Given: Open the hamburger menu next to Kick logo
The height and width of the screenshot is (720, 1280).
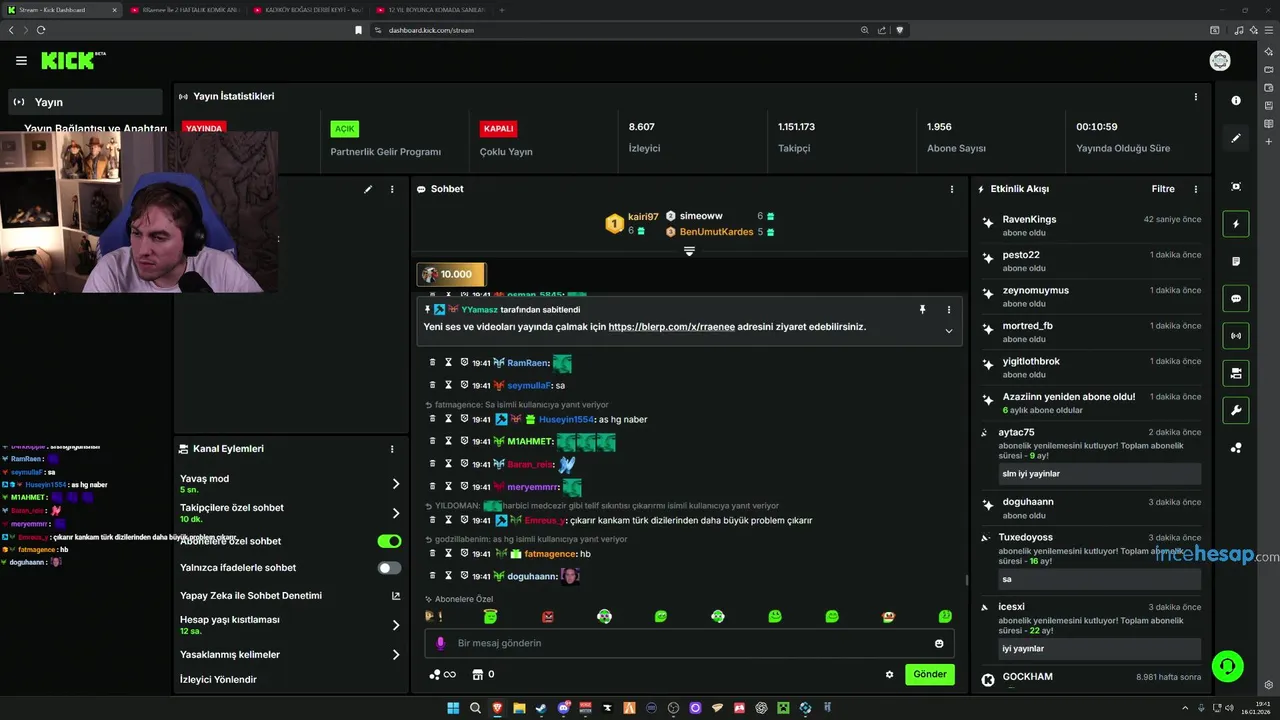Looking at the screenshot, I should click(21, 61).
